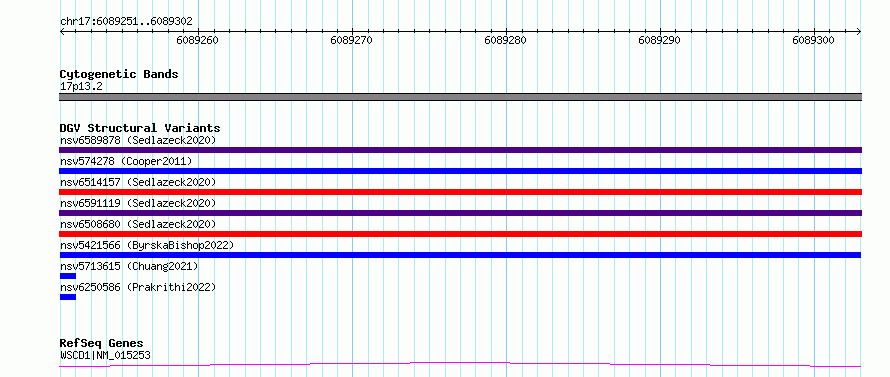890x377 pixels.
Task: Click ruler position 6089300
Action: point(813,40)
